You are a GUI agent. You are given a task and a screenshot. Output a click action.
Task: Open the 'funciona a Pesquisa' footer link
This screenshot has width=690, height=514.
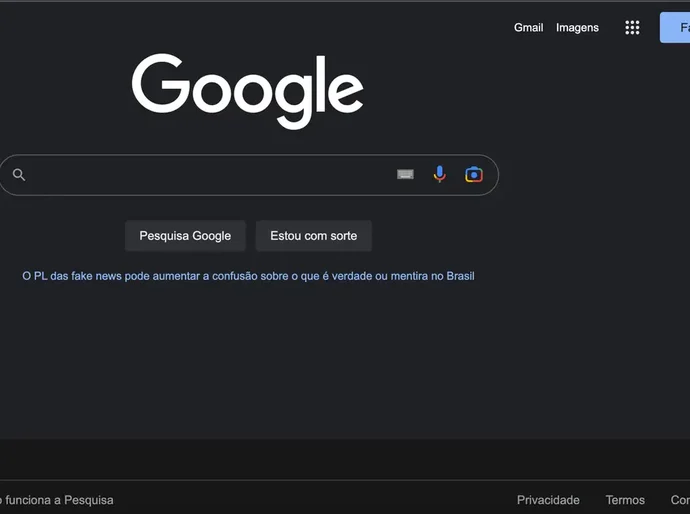(x=57, y=500)
